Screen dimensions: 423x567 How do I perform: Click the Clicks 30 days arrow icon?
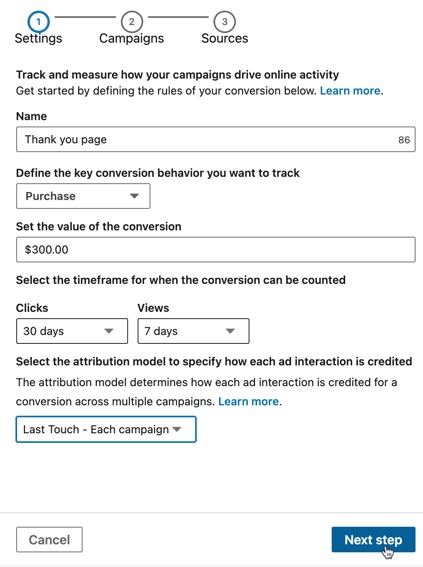pyautogui.click(x=109, y=331)
